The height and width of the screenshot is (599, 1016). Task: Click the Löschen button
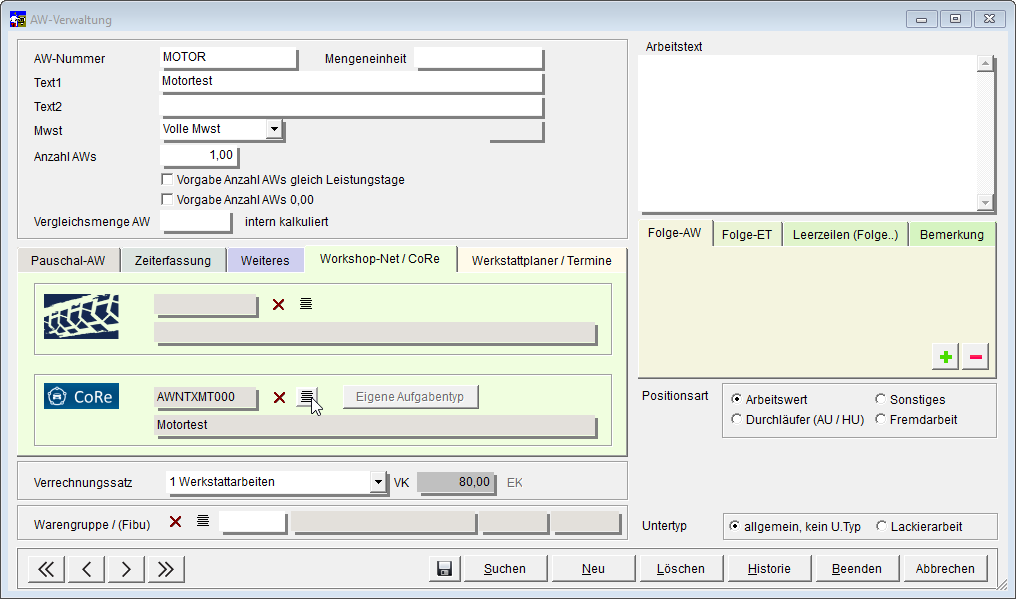click(x=681, y=569)
